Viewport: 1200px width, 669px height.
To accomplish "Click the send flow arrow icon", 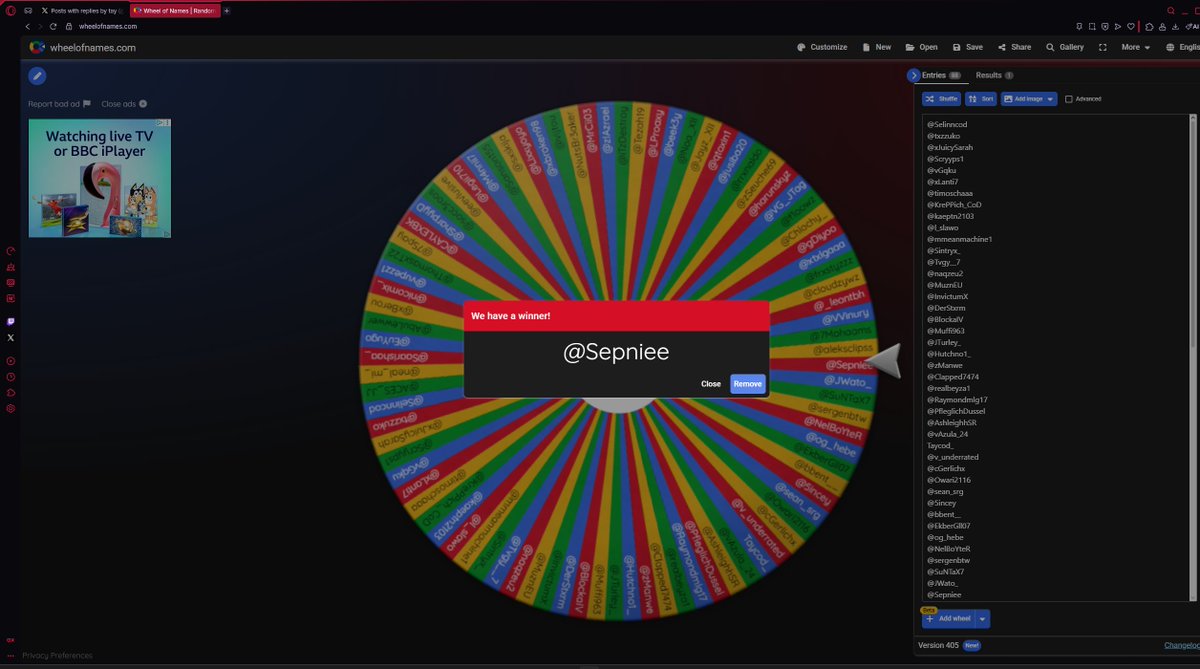I will click(x=1118, y=27).
